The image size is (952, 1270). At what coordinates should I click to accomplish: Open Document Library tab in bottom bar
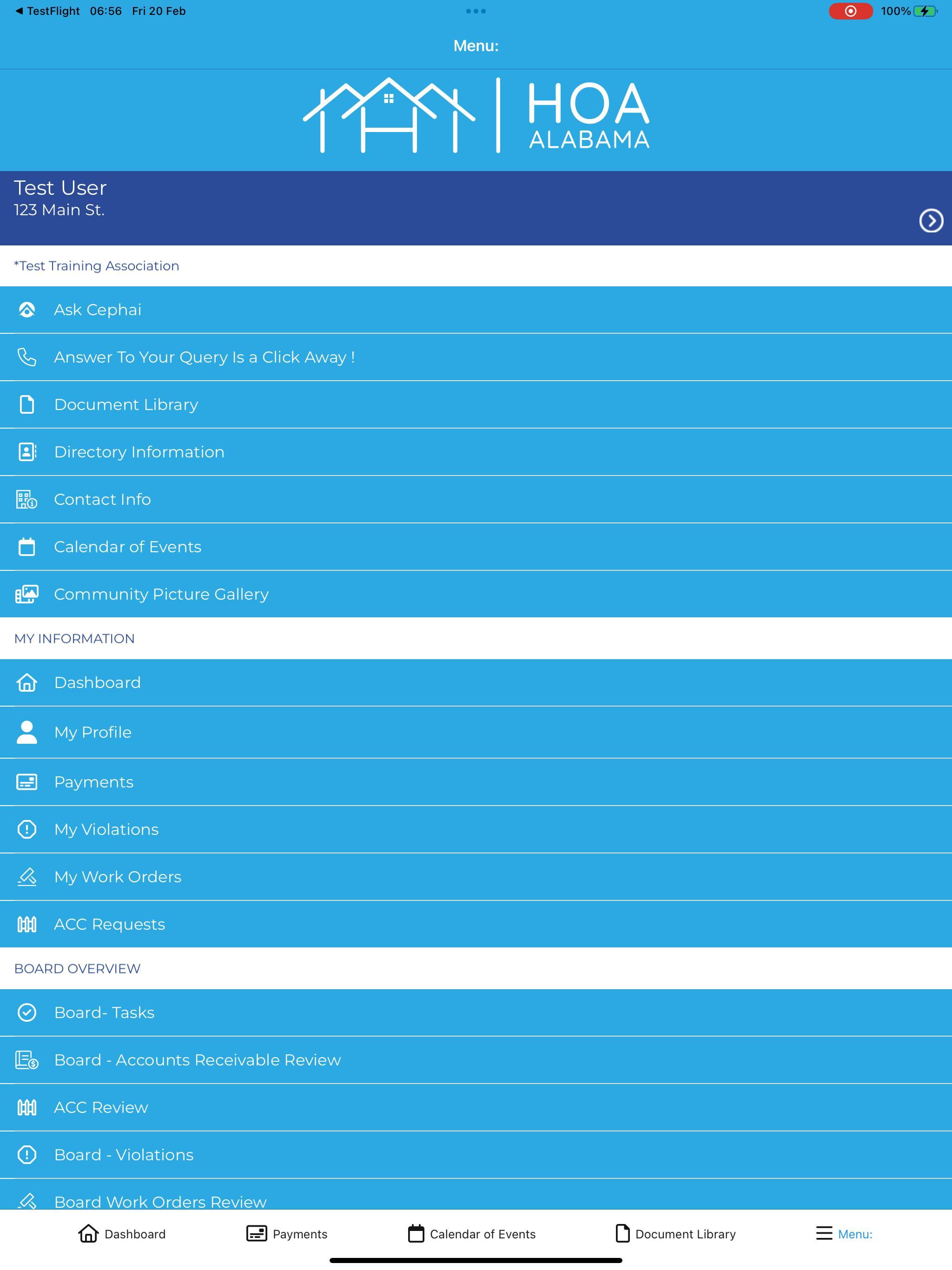675,1233
